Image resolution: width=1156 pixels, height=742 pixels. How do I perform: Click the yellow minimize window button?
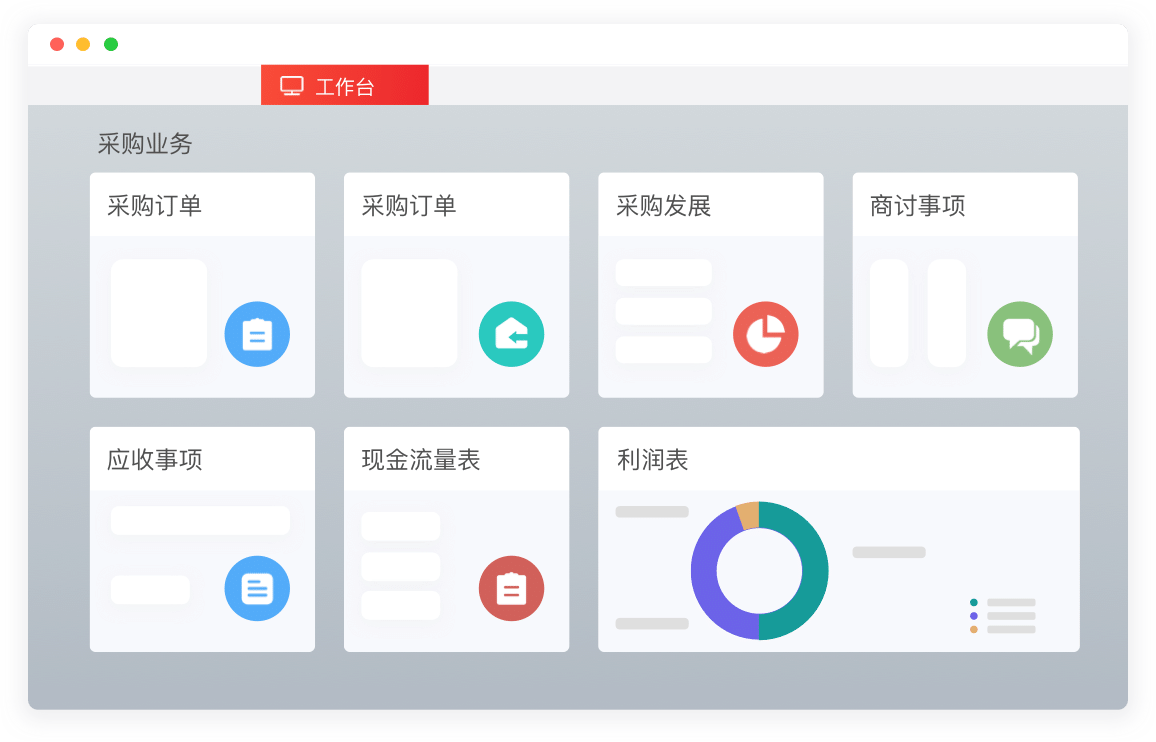tap(83, 44)
